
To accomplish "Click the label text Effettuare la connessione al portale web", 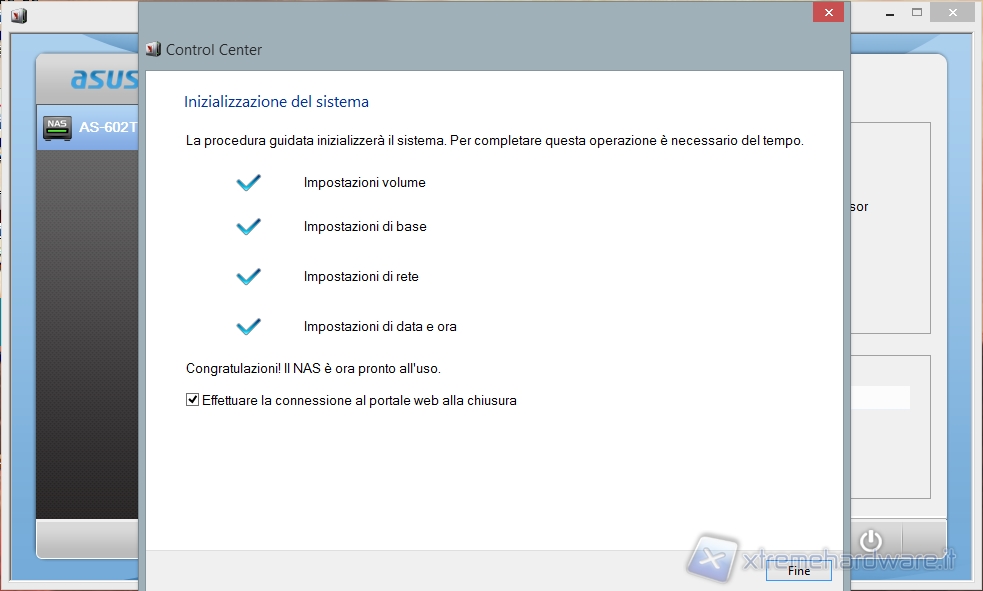I will (x=359, y=400).
